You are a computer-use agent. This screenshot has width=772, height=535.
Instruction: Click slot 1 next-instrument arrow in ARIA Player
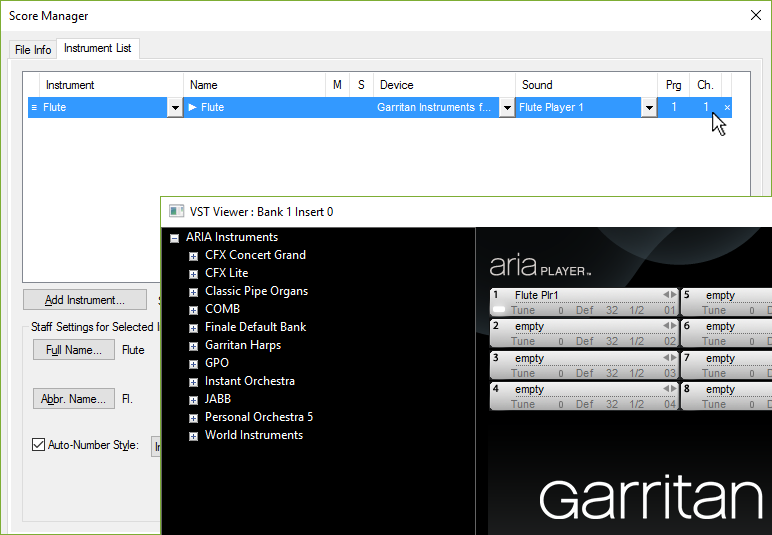[x=672, y=295]
